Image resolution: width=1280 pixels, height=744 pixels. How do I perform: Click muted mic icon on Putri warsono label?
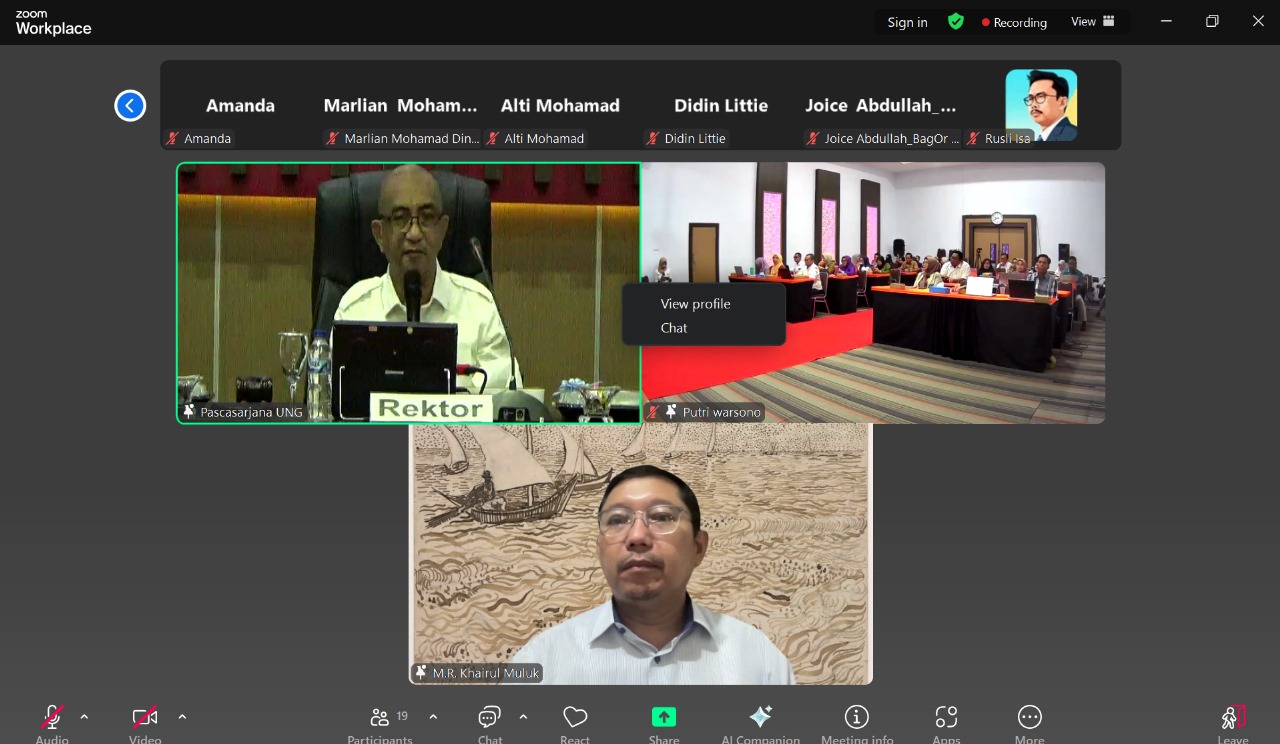[653, 412]
